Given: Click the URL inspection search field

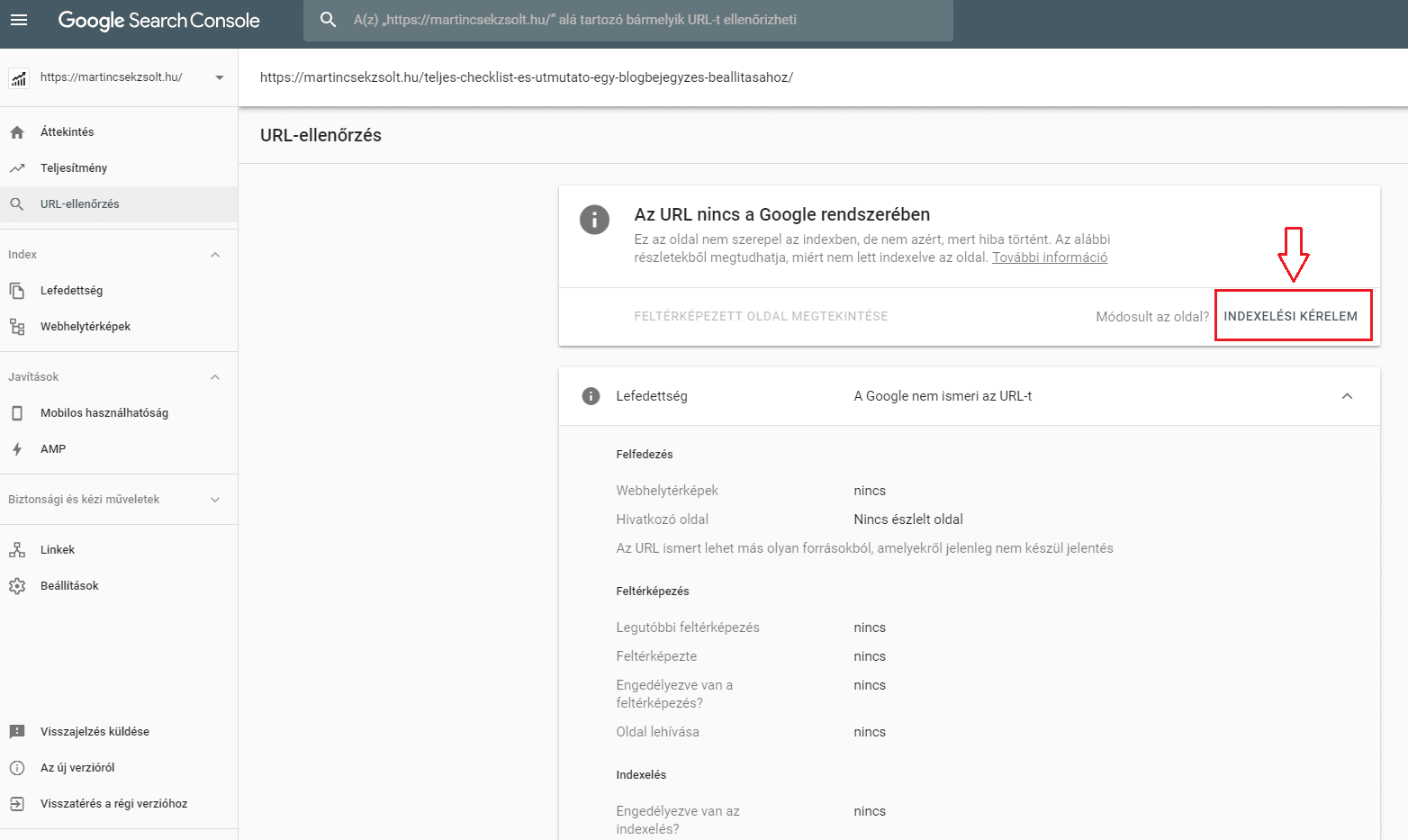Looking at the screenshot, I should 627,20.
